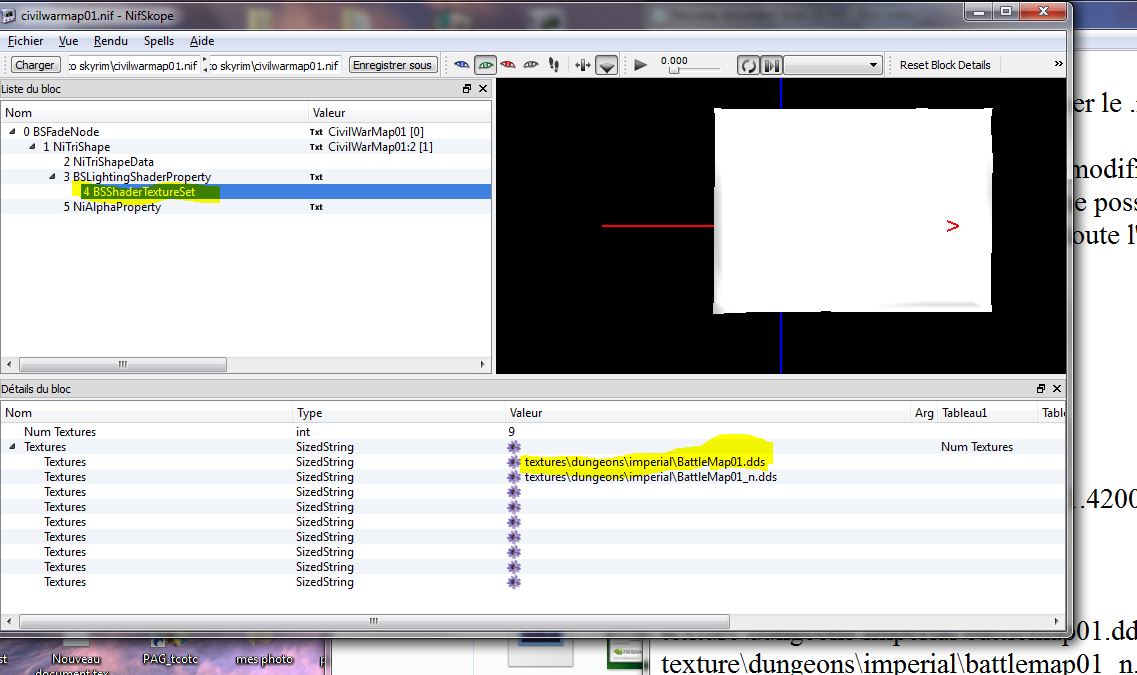Click the Charger button
This screenshot has height=675, width=1137.
[35, 65]
